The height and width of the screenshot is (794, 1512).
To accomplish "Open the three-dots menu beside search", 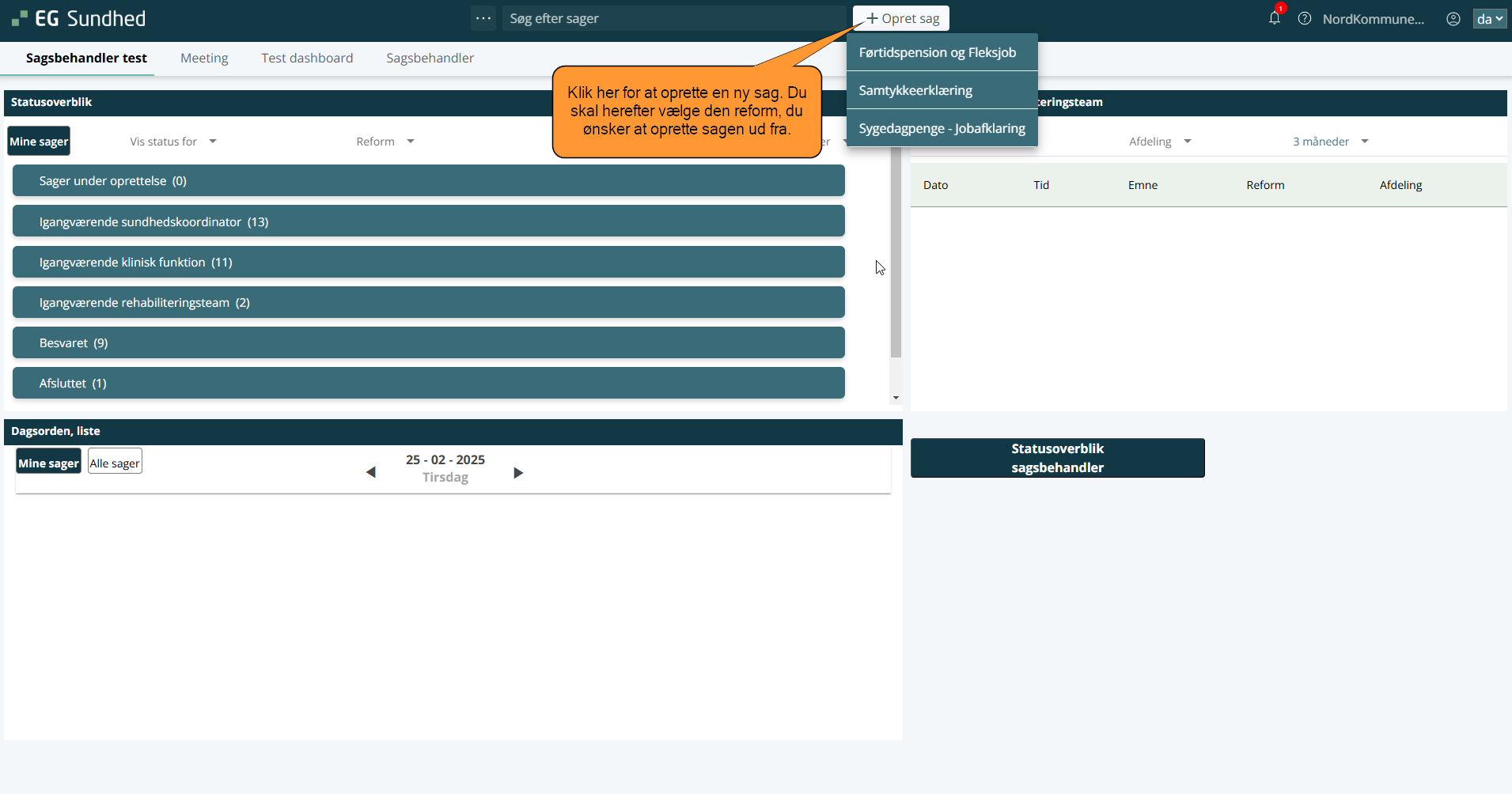I will [x=483, y=18].
